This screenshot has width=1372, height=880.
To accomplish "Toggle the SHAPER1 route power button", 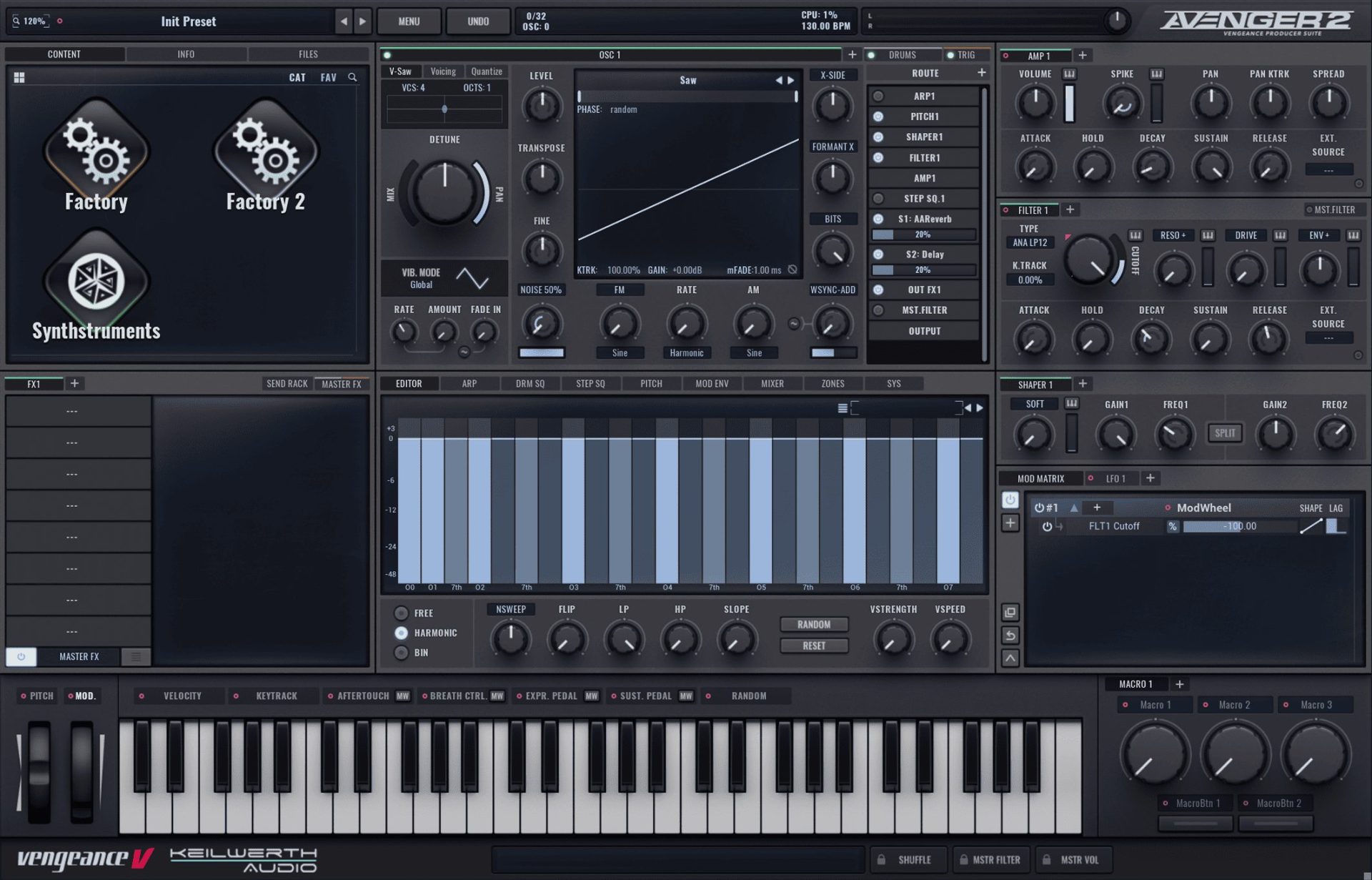I will pyautogui.click(x=878, y=137).
